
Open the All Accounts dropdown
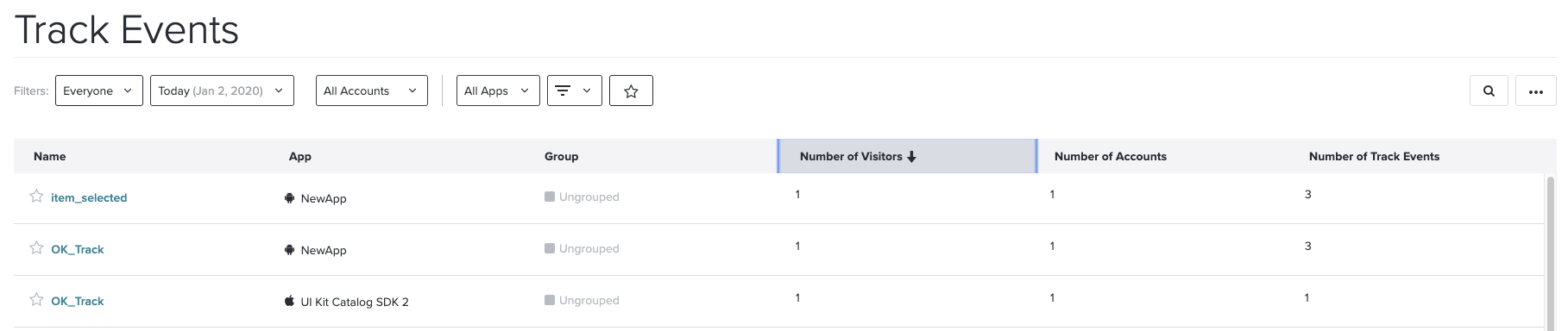click(x=372, y=91)
